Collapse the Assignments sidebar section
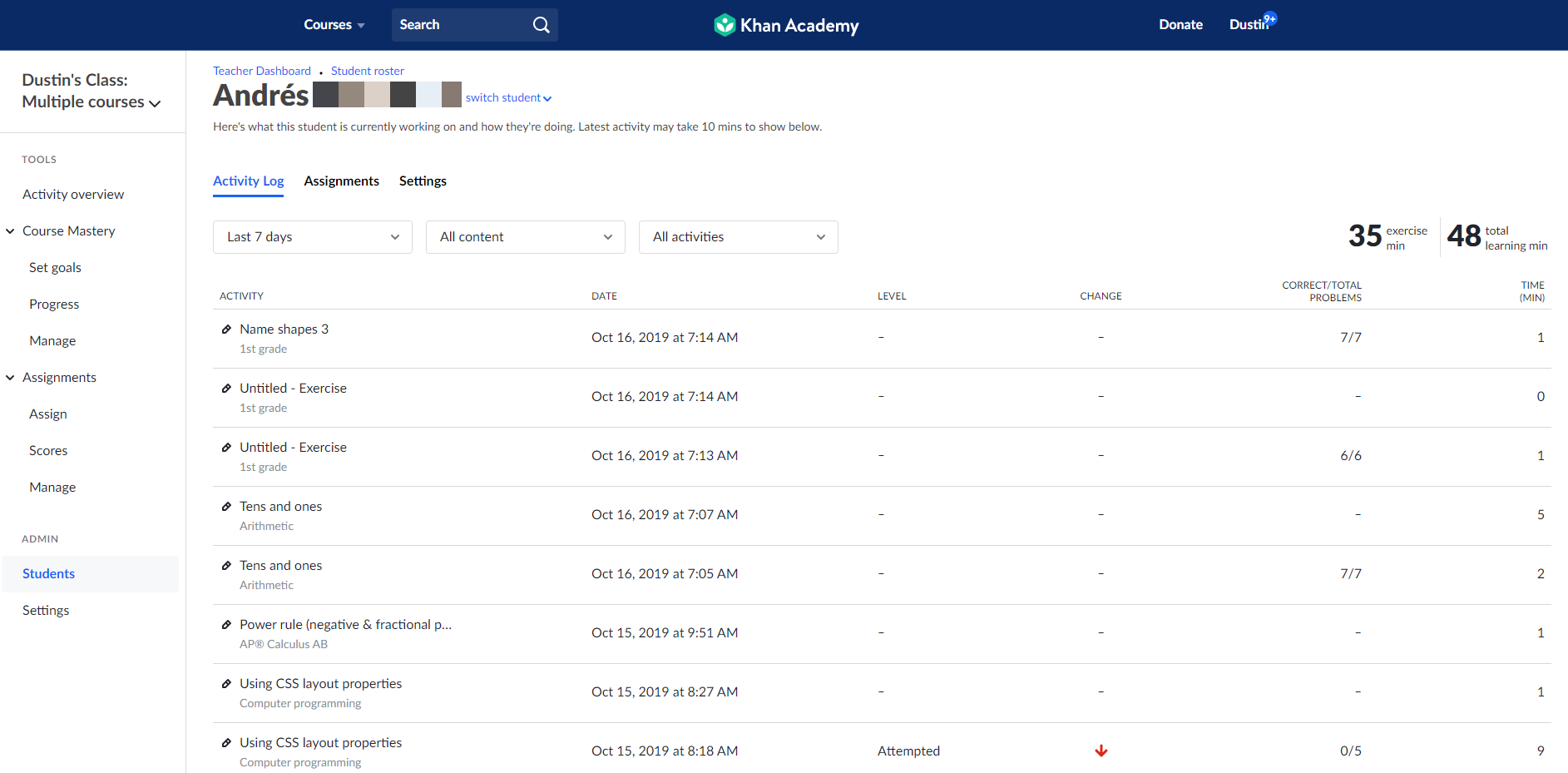 [x=11, y=378]
